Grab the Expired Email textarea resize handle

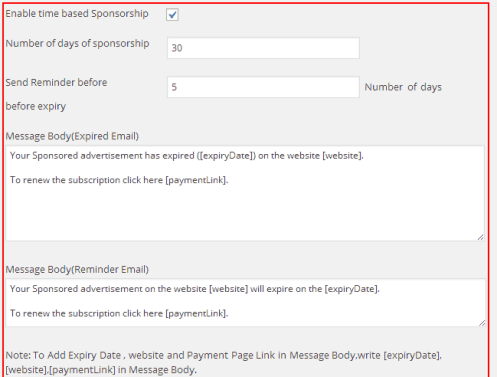pyautogui.click(x=480, y=237)
